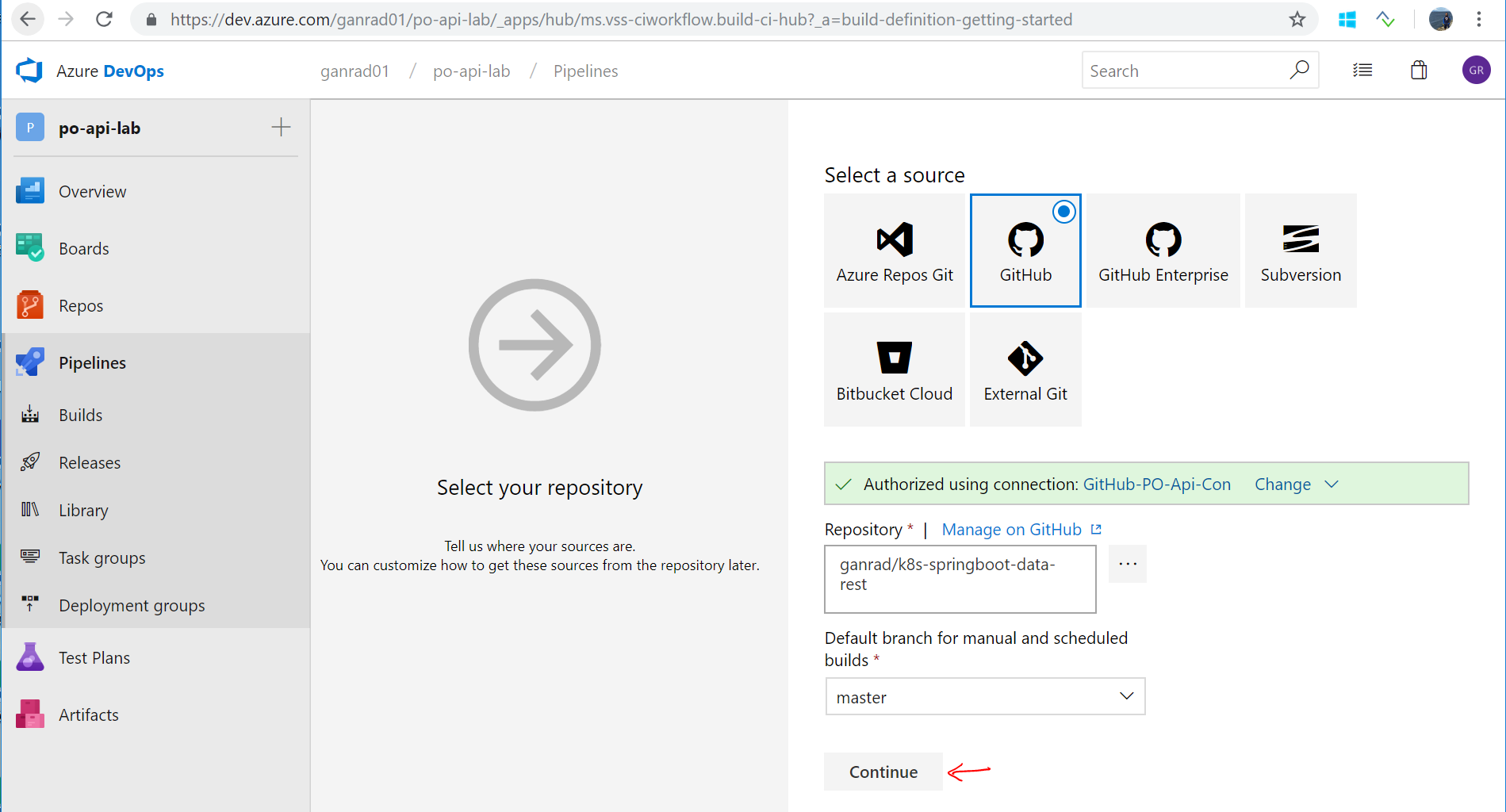The image size is (1506, 812).
Task: Click the browser address bar URL
Action: click(x=621, y=19)
